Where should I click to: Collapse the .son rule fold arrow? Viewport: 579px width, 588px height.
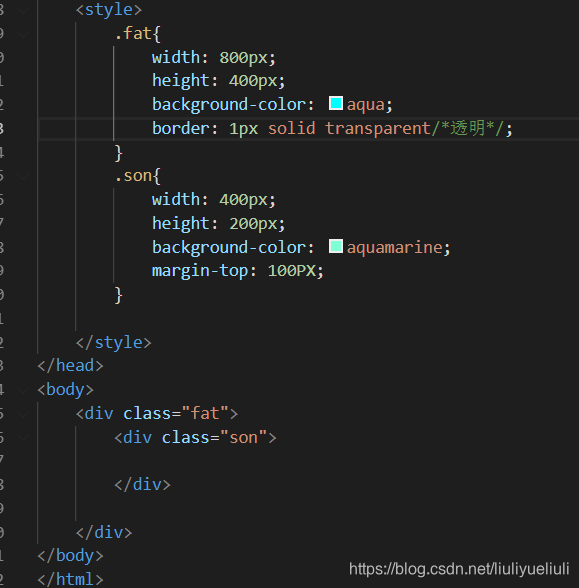(x=23, y=176)
